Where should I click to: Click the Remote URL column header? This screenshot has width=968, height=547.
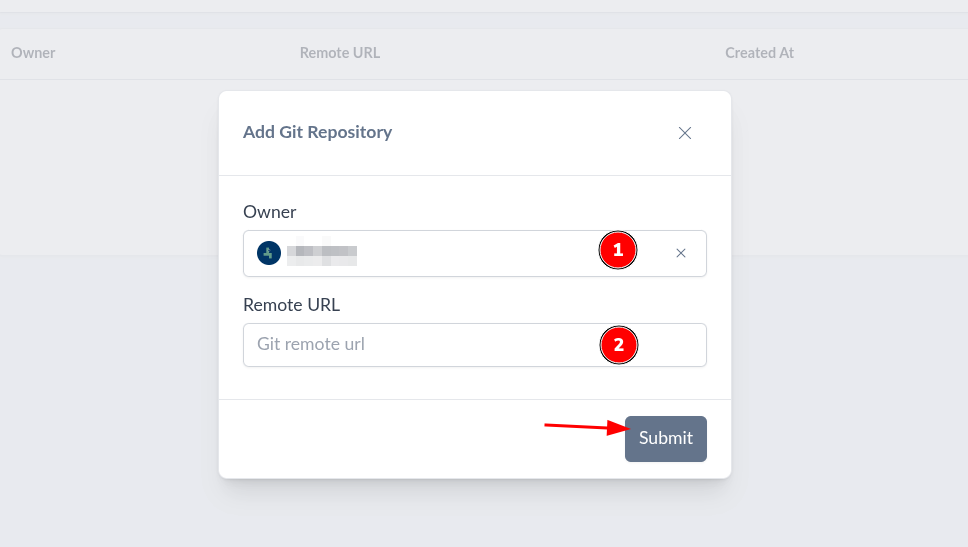coord(340,53)
